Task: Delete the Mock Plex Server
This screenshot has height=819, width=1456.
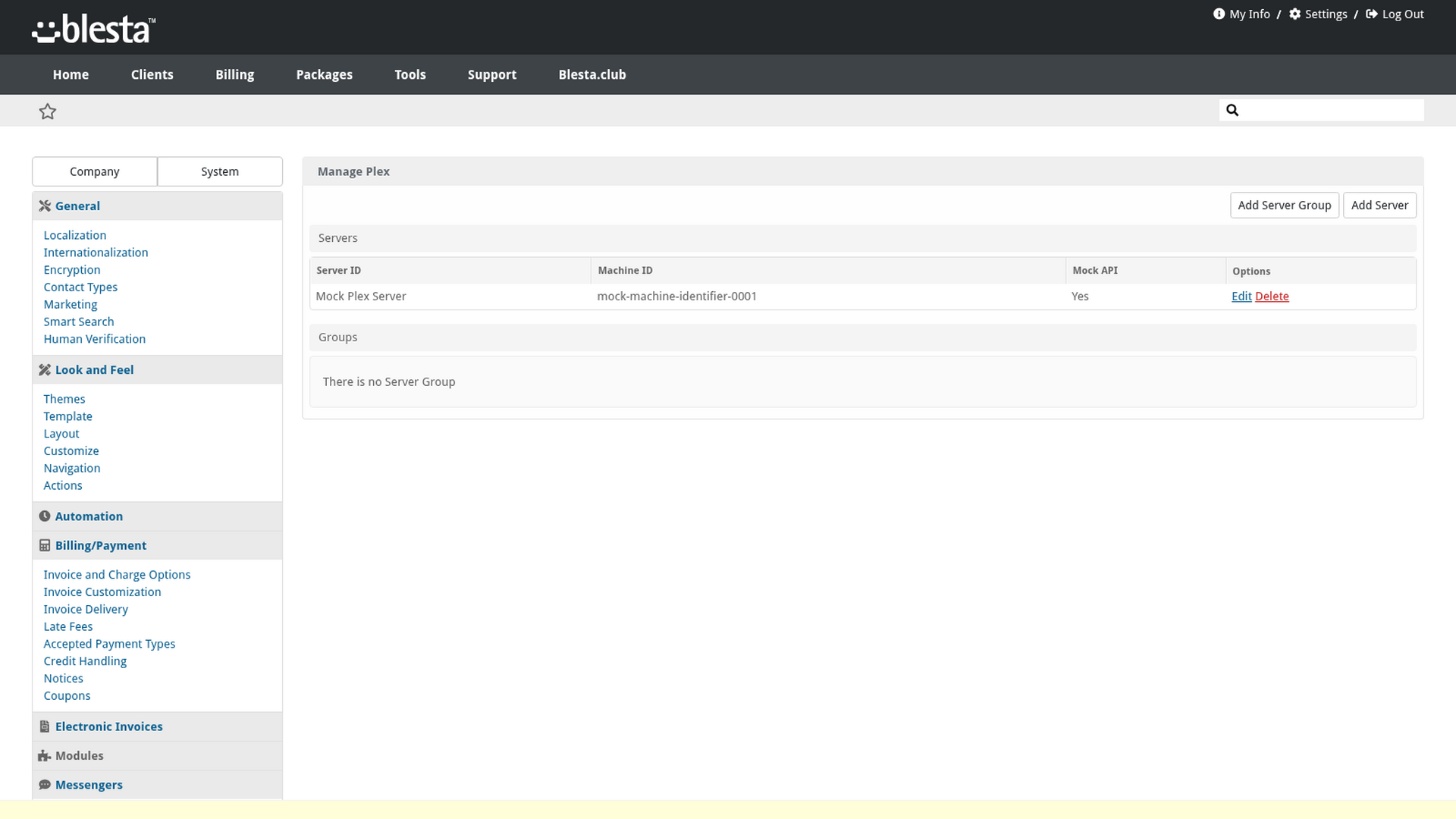Action: coord(1272,297)
